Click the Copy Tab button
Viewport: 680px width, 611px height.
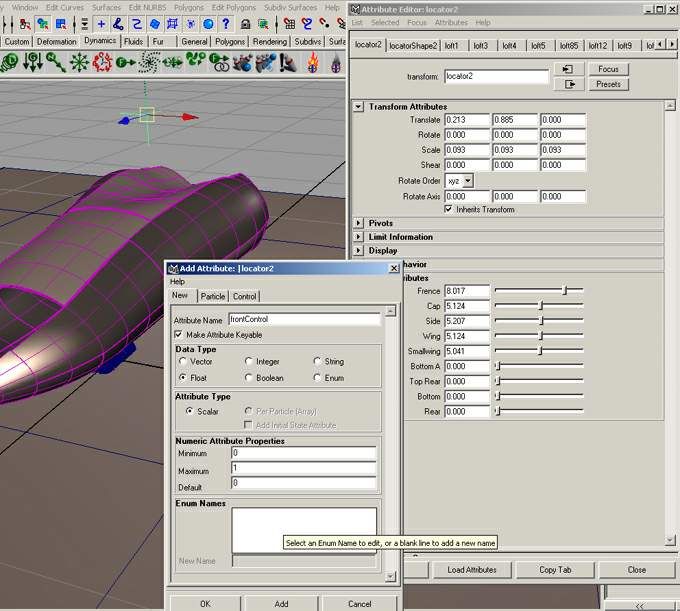[555, 570]
